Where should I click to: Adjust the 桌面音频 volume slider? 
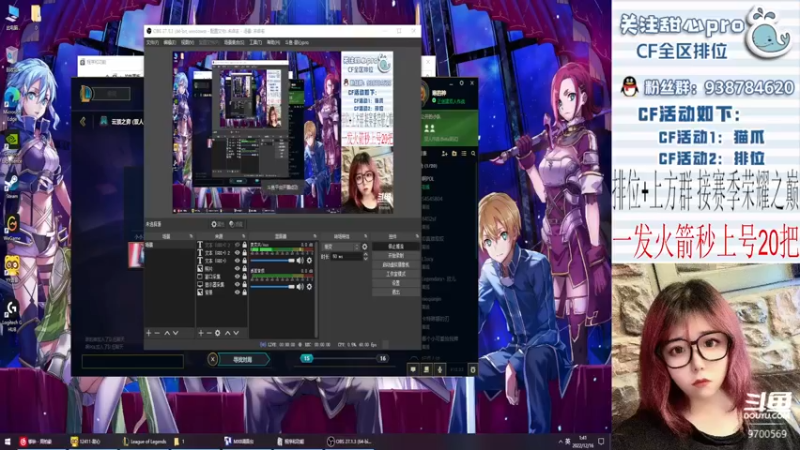pos(272,287)
